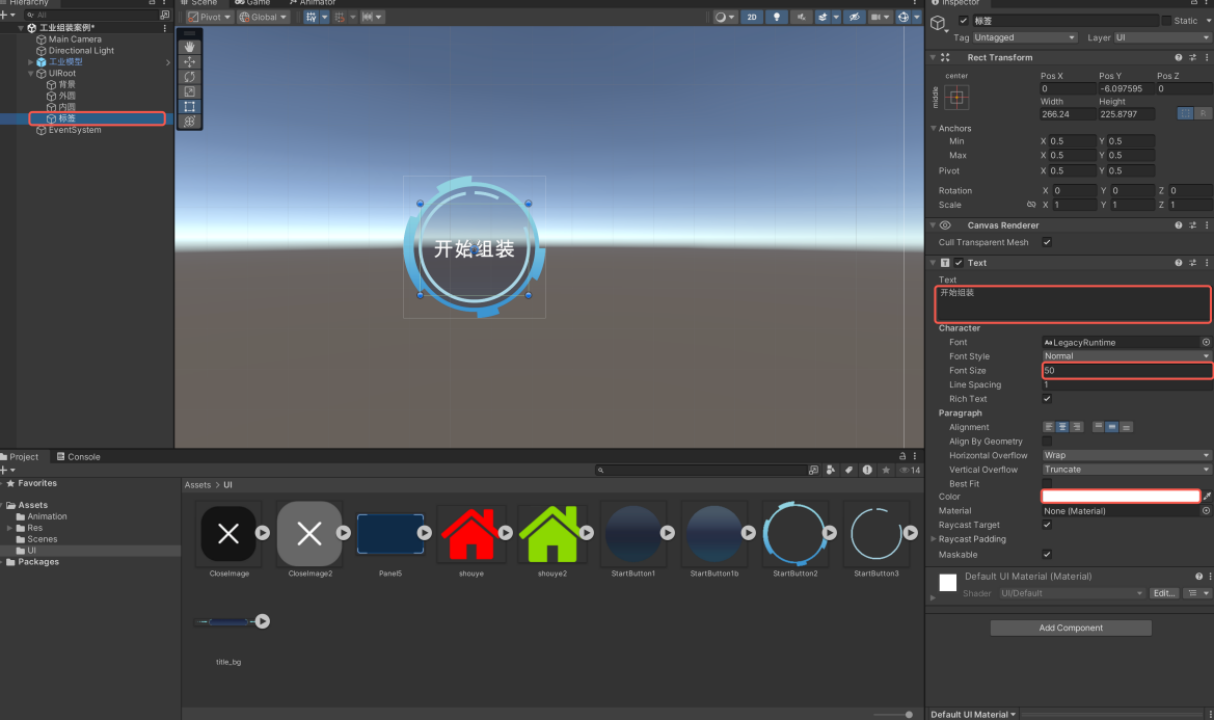Switch to the Scene tab
1214x720 pixels.
pos(198,3)
